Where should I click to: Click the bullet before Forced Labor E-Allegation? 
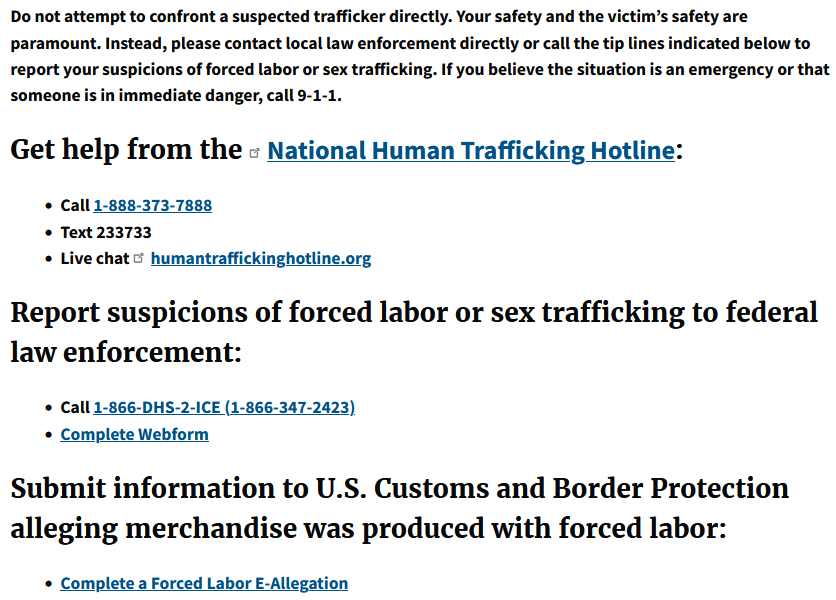50,584
